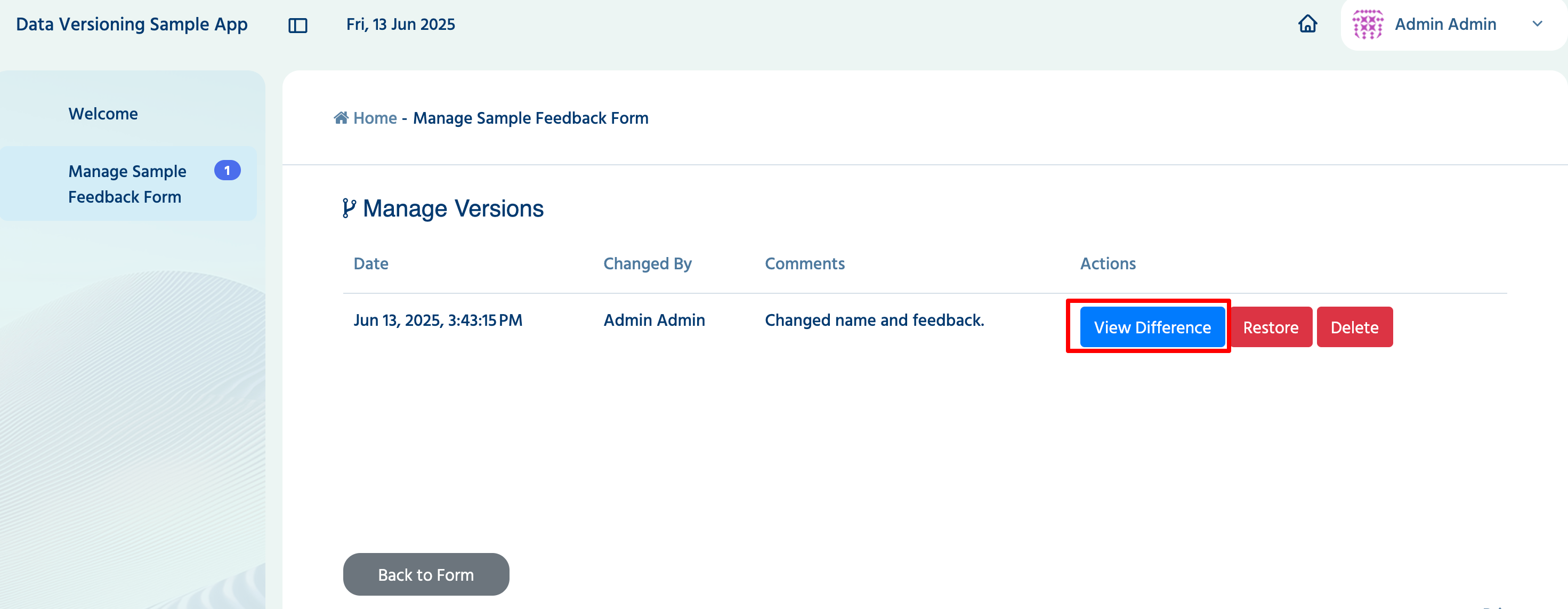Click the date Jun 13, 2025, 3:43:15 PM

(x=438, y=320)
